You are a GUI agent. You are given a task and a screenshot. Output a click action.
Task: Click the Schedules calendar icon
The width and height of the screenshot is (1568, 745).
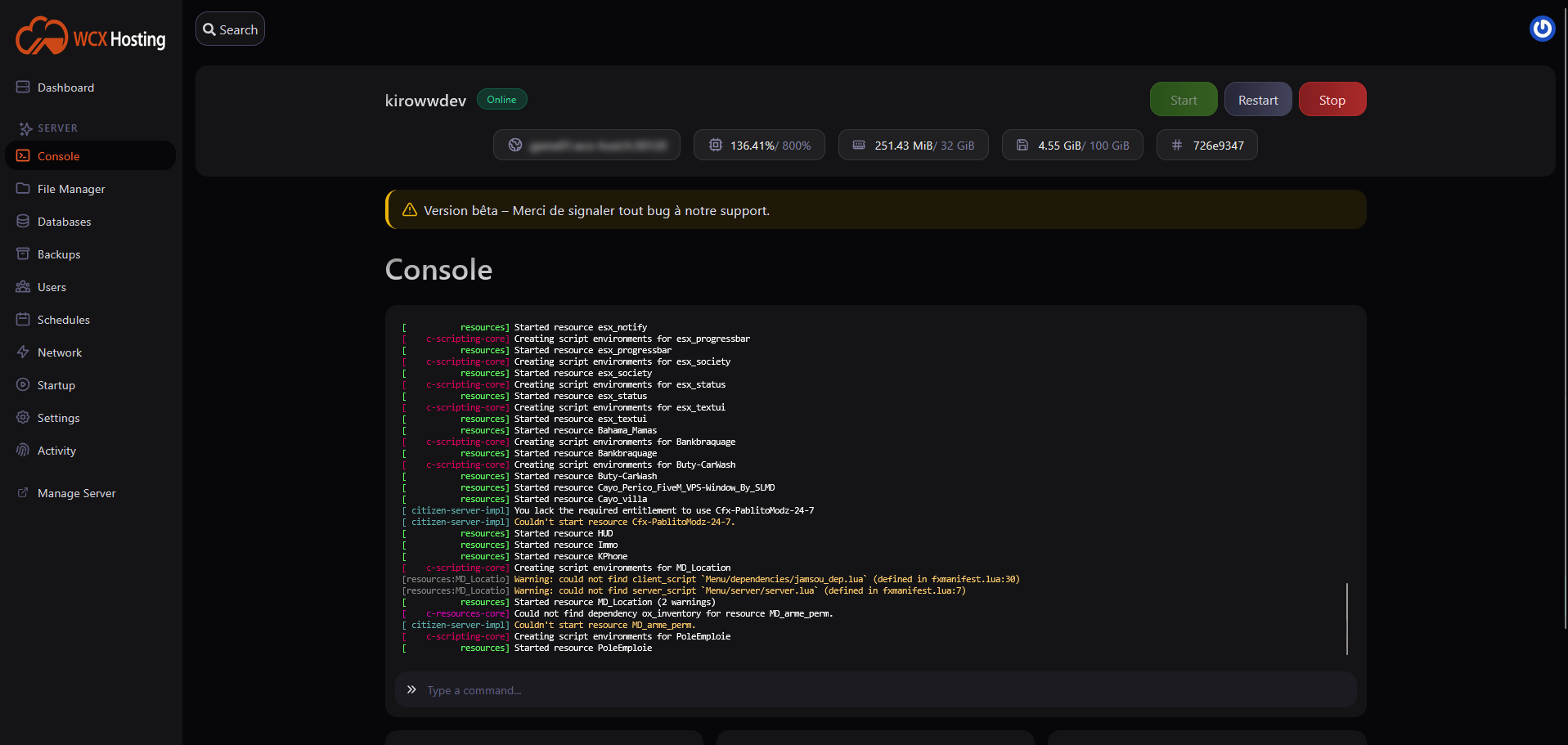pyautogui.click(x=23, y=319)
